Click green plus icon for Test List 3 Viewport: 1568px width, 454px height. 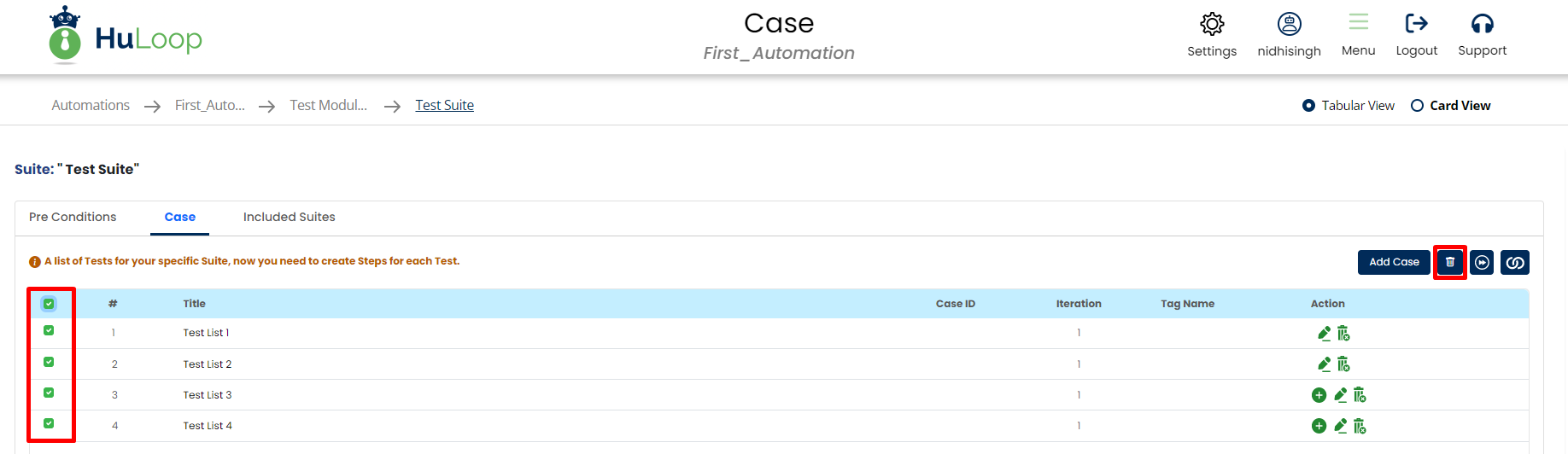click(x=1319, y=395)
